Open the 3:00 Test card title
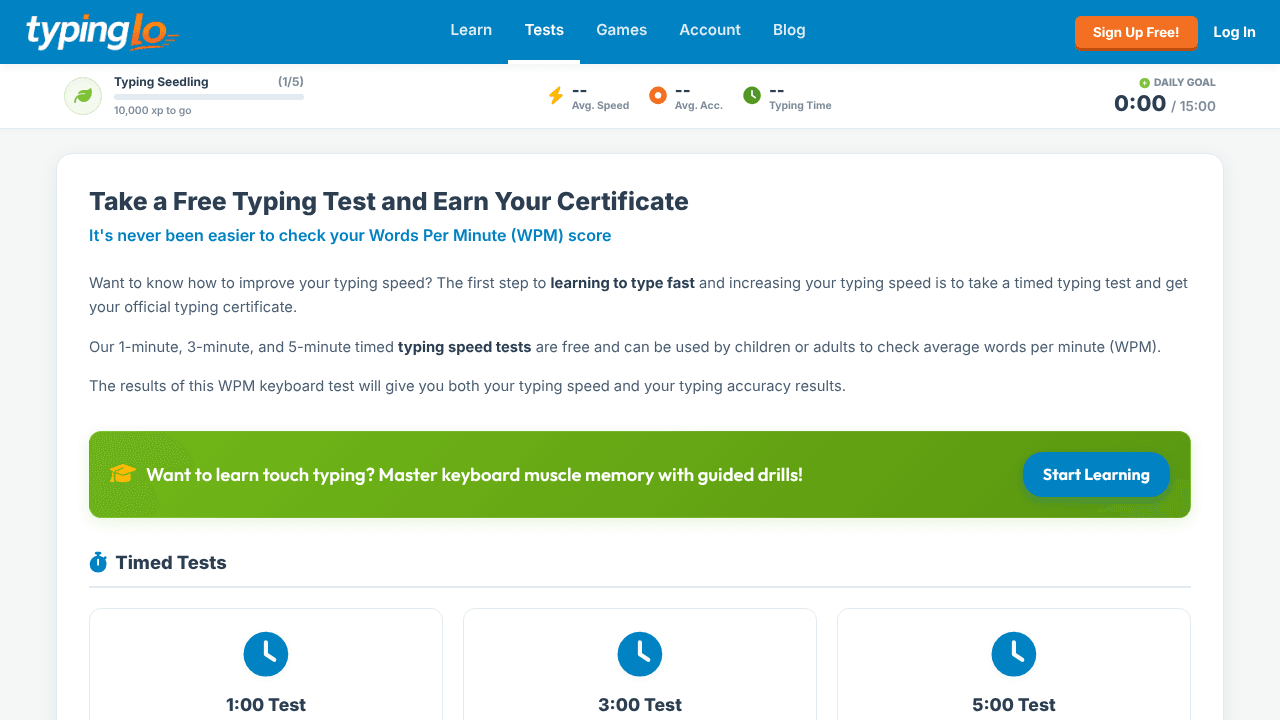Viewport: 1280px width, 720px height. (x=640, y=705)
